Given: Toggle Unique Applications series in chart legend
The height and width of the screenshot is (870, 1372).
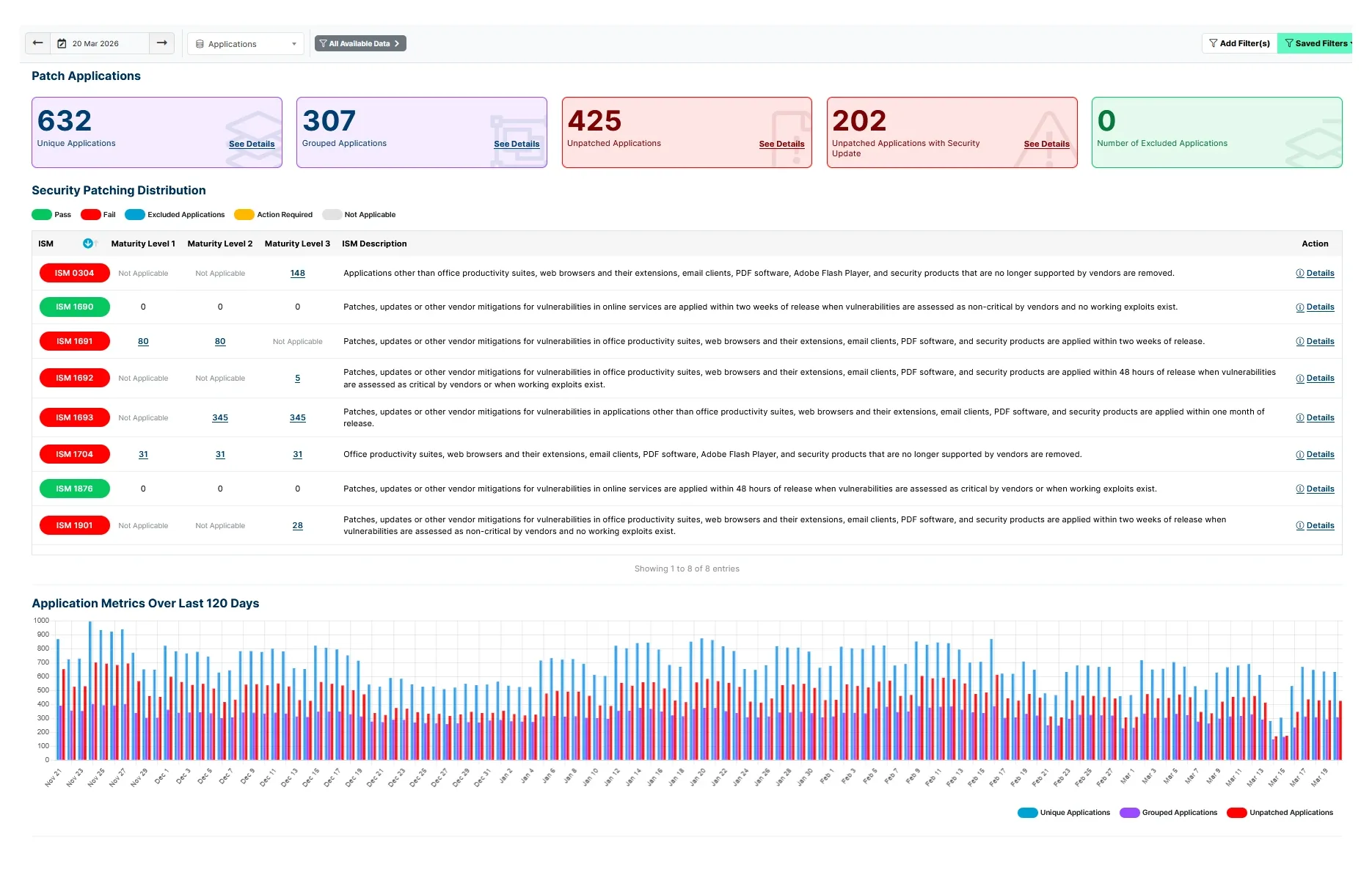Looking at the screenshot, I should (x=1027, y=813).
